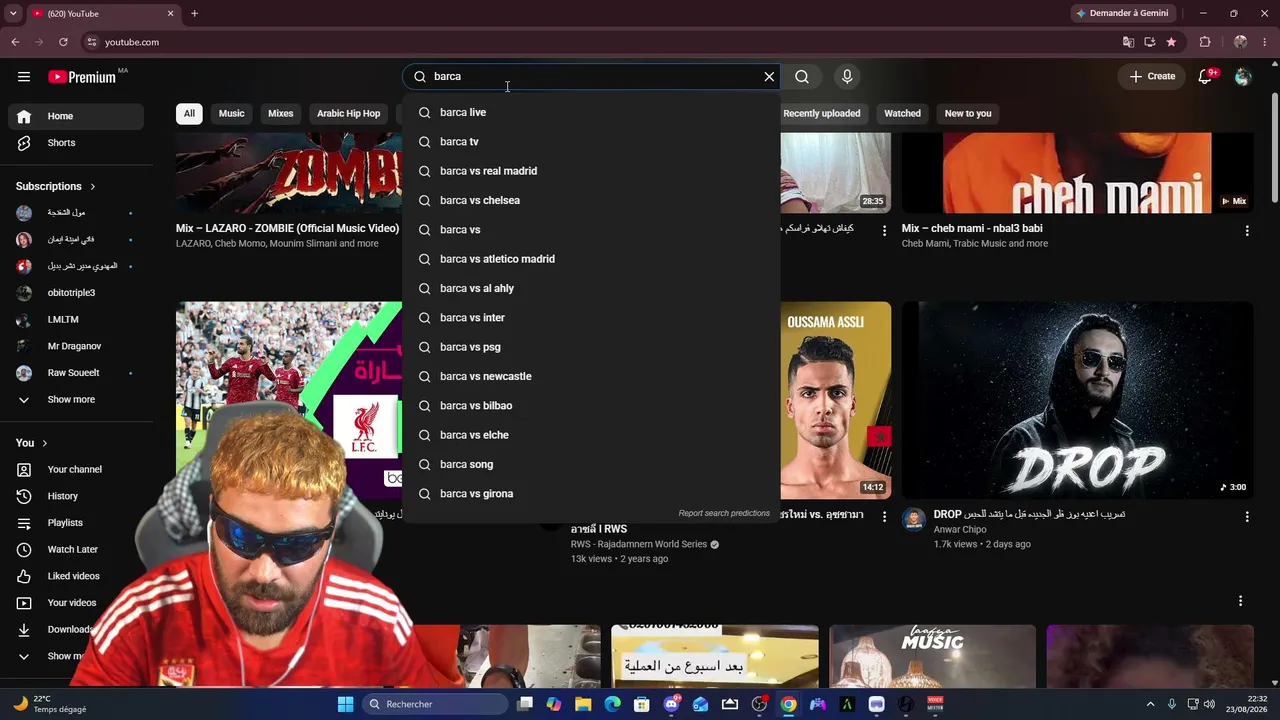
Task: Open Anwar Chipo channel link
Action: click(x=960, y=530)
